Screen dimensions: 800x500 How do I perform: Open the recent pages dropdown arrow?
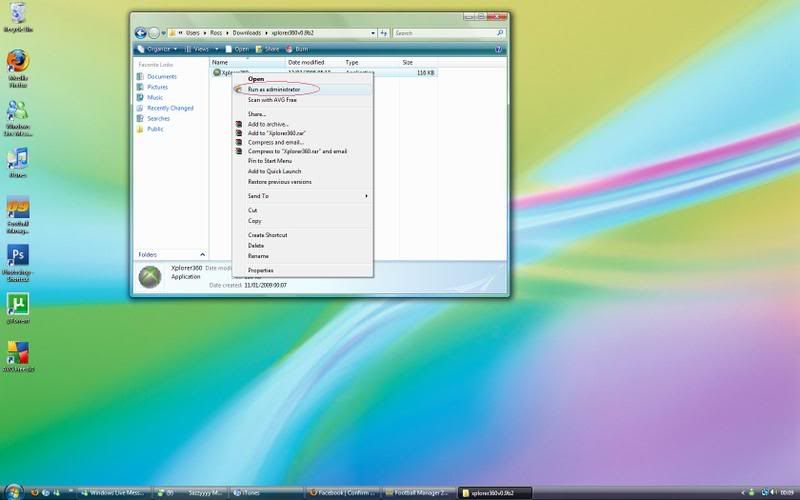coord(163,33)
